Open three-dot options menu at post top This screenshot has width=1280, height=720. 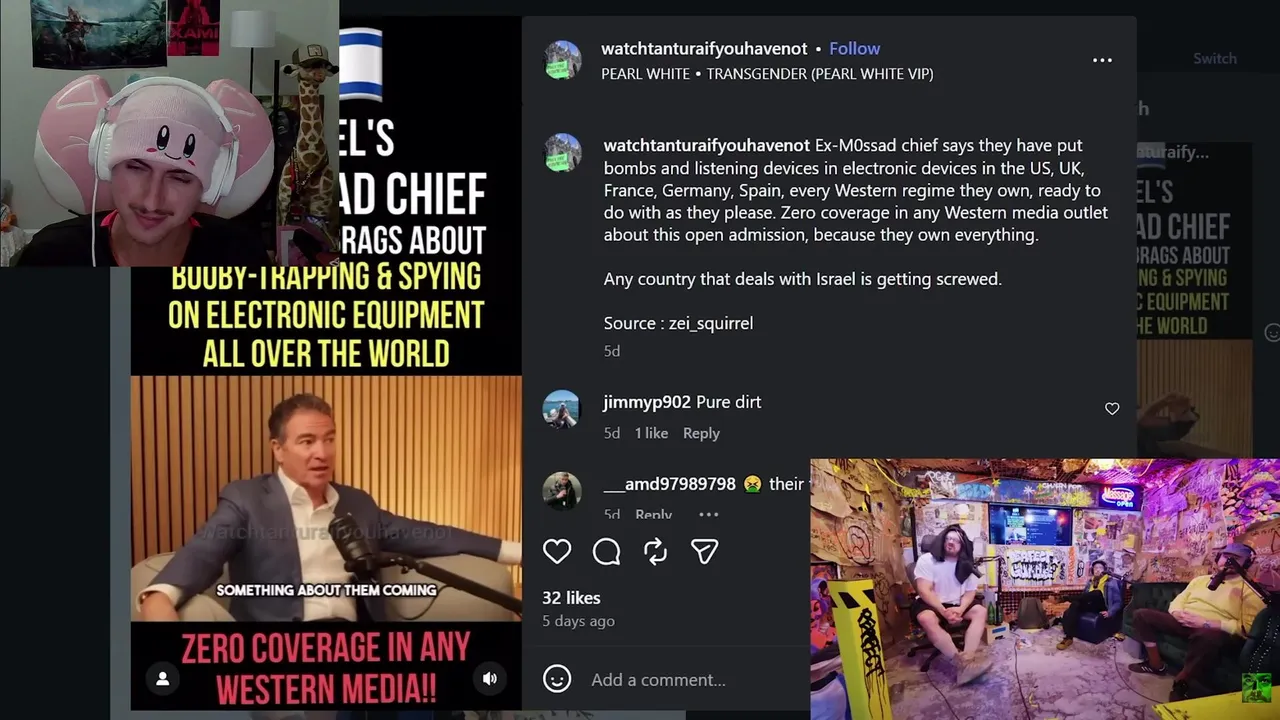coord(1102,60)
